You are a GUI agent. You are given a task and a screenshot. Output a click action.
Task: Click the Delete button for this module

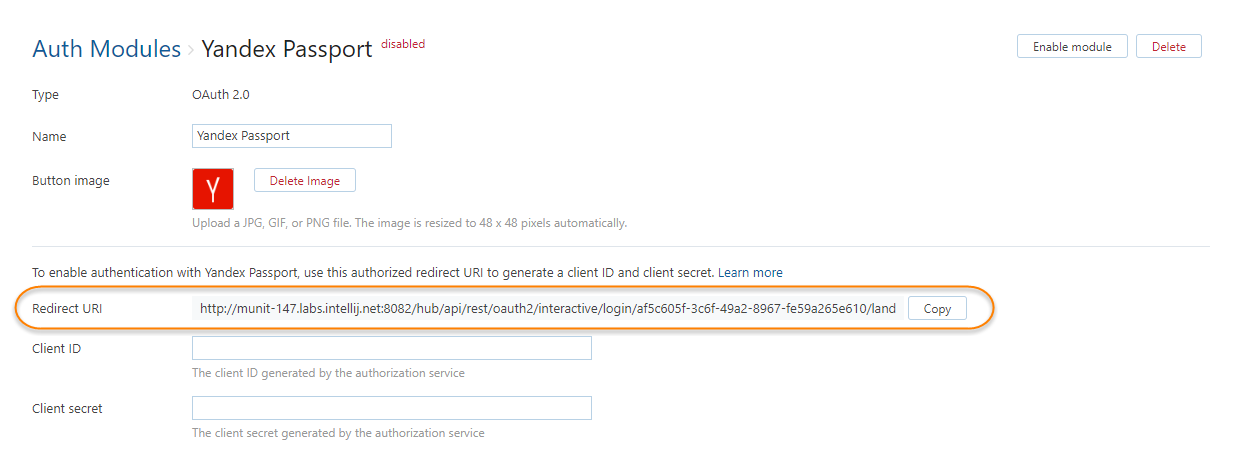click(1168, 47)
